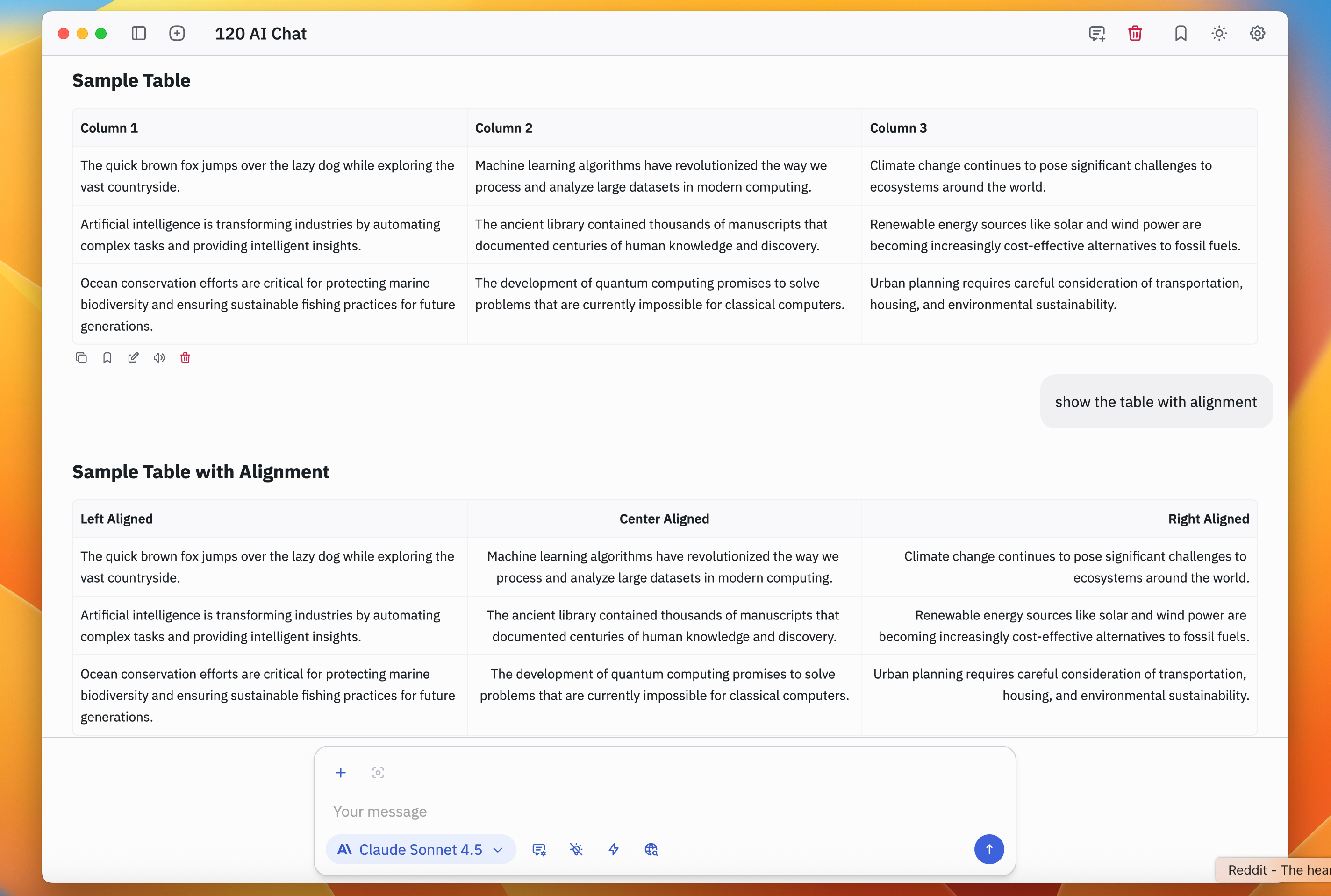Toggle light/dark theme sun icon
The image size is (1331, 896).
[x=1219, y=33]
